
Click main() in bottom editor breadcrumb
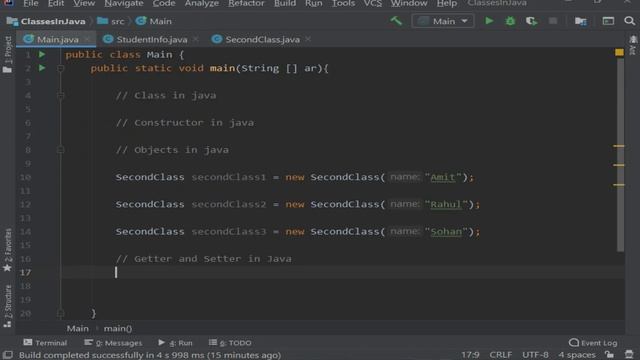[118, 328]
